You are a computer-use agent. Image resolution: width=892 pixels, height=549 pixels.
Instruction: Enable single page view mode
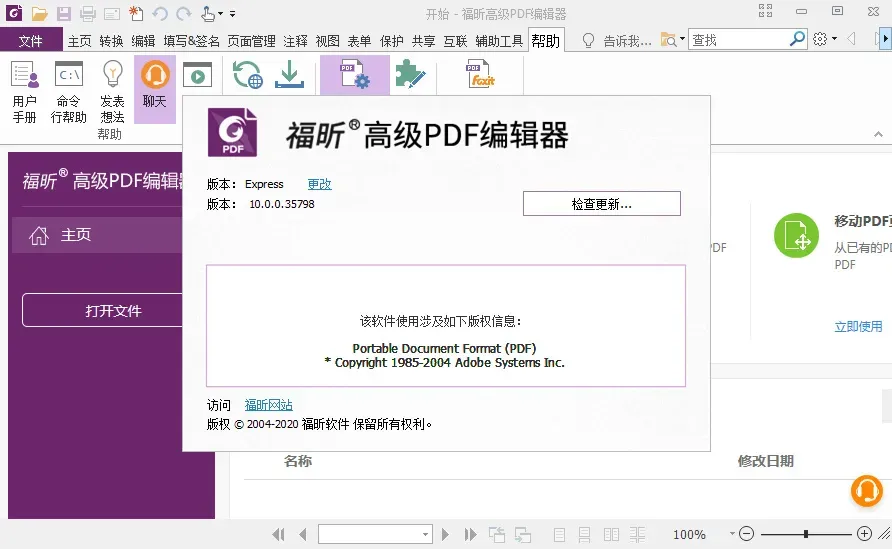pos(559,534)
